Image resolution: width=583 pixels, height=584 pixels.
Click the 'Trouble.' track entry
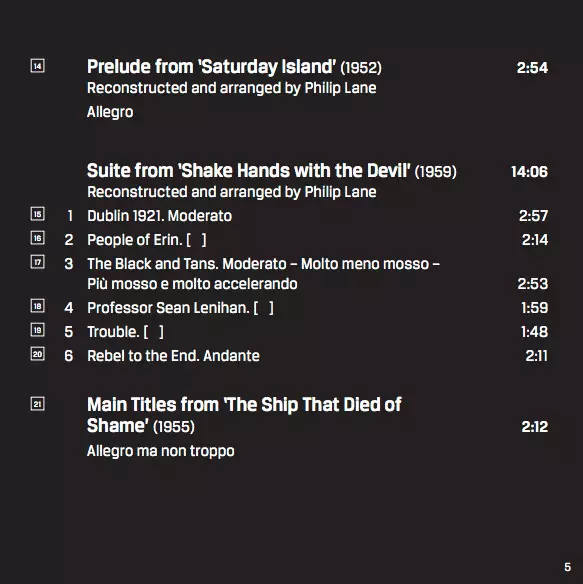(x=125, y=332)
